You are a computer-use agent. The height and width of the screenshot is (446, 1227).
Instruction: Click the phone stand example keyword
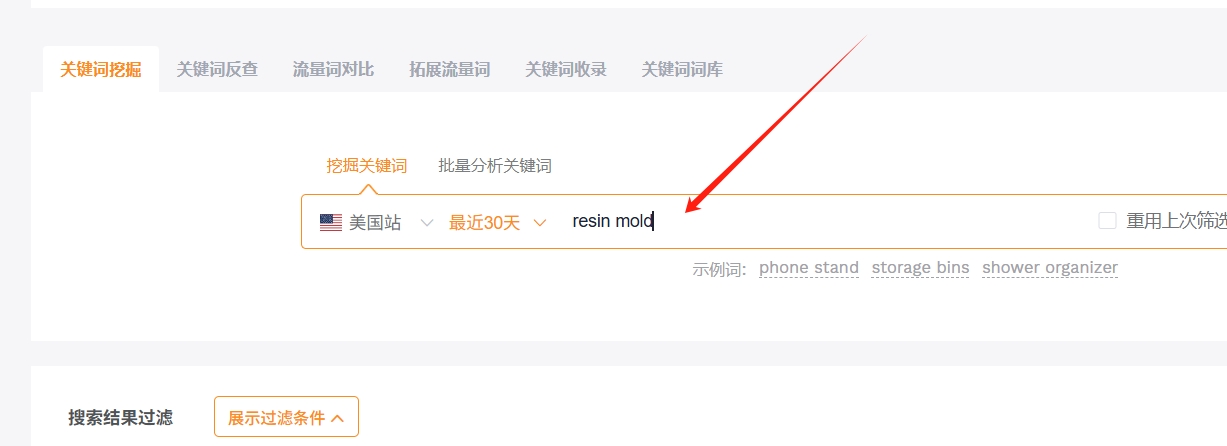point(809,268)
